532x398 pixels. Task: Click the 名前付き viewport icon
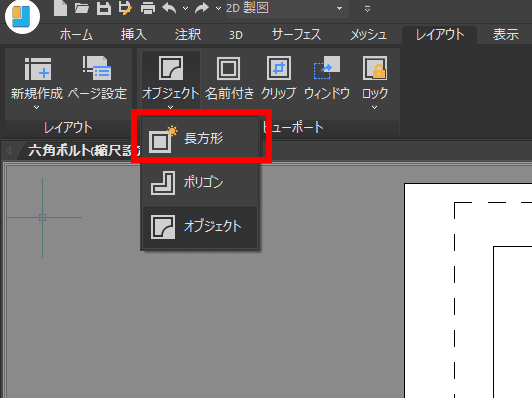tap(229, 69)
